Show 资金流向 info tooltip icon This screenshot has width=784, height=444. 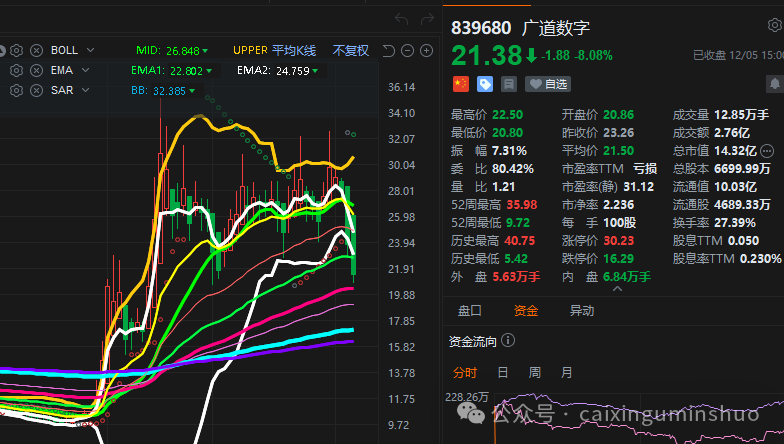click(x=508, y=340)
